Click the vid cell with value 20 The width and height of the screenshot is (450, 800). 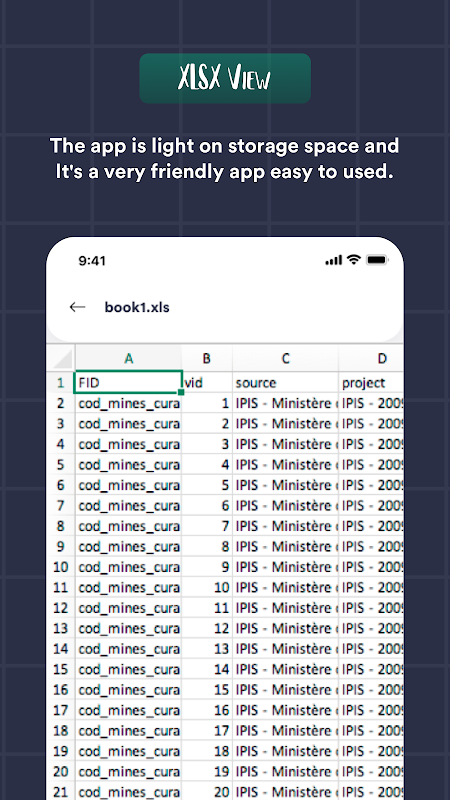coord(207,791)
